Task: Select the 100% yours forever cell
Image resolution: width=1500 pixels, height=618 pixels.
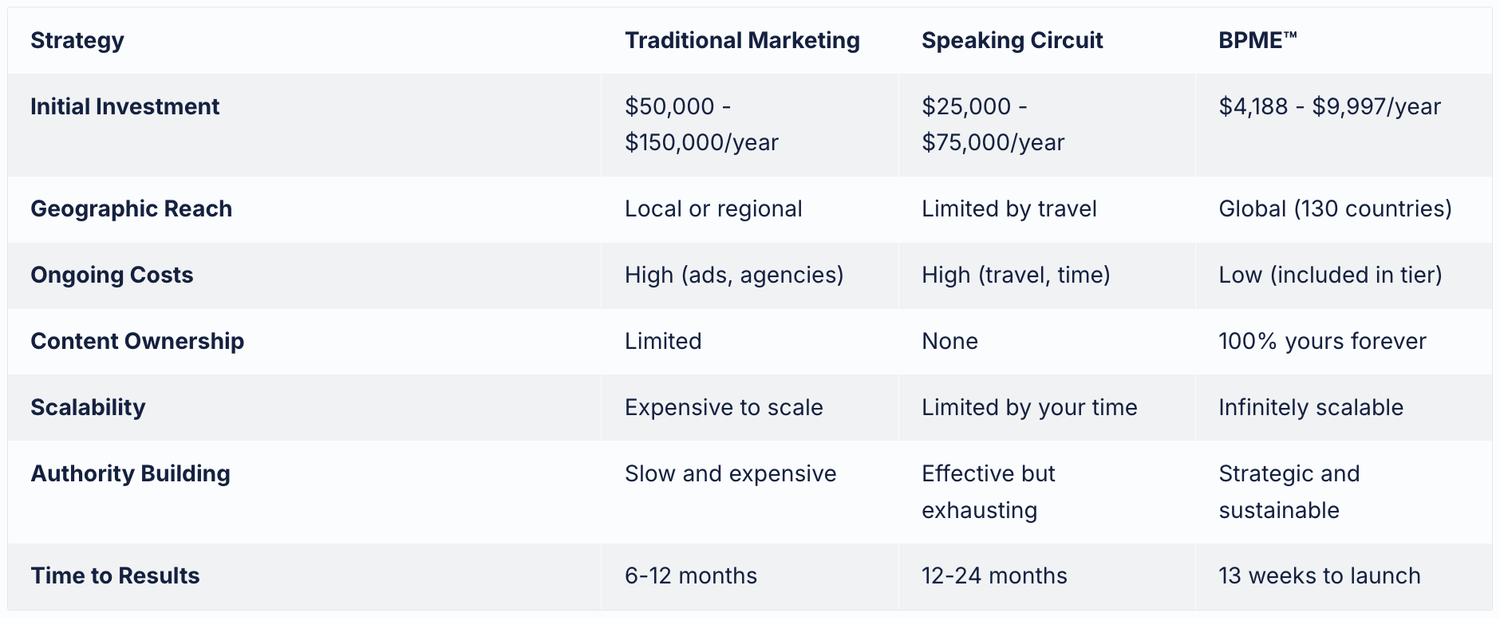Action: [1322, 341]
